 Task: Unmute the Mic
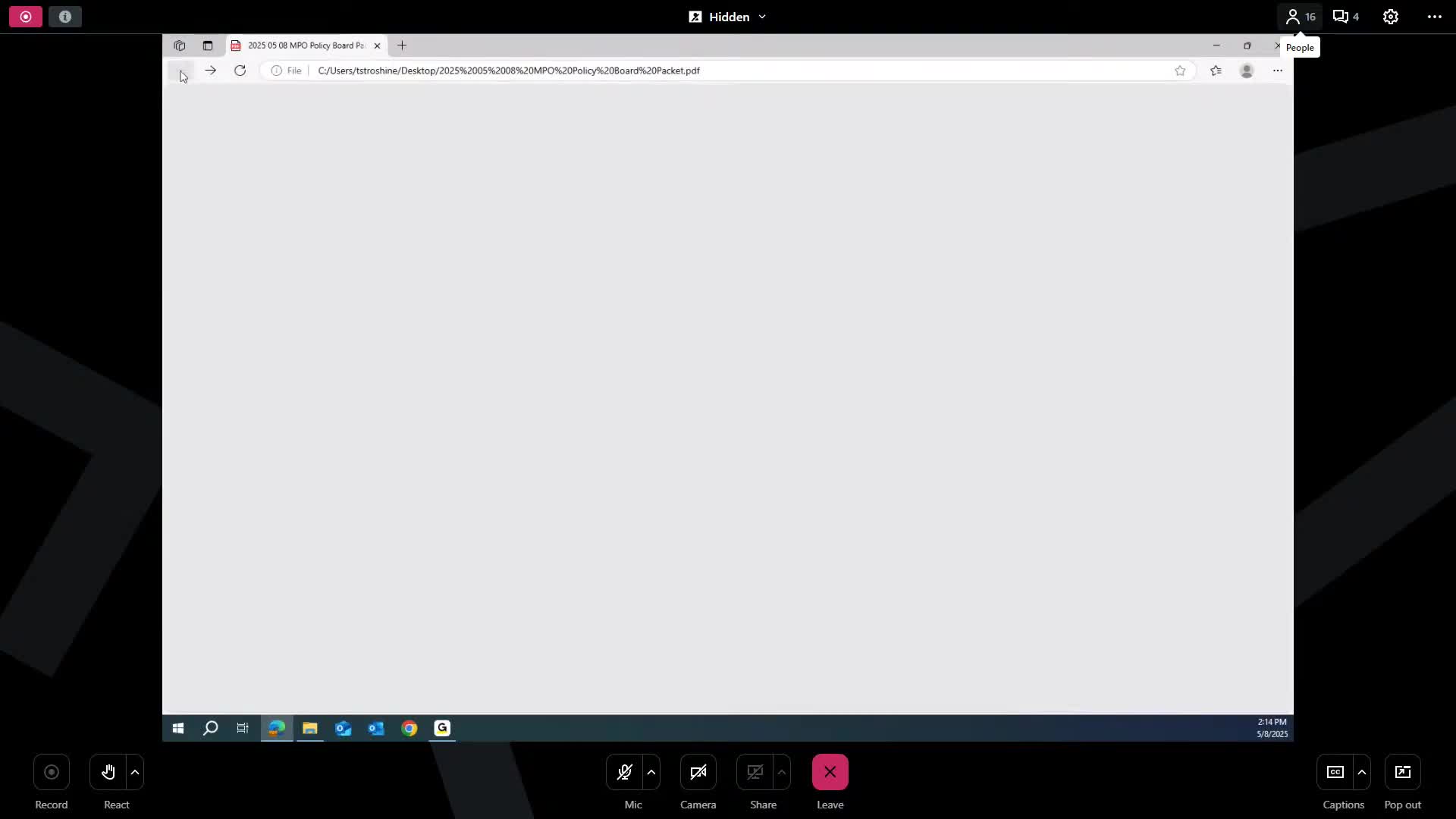[x=624, y=773]
